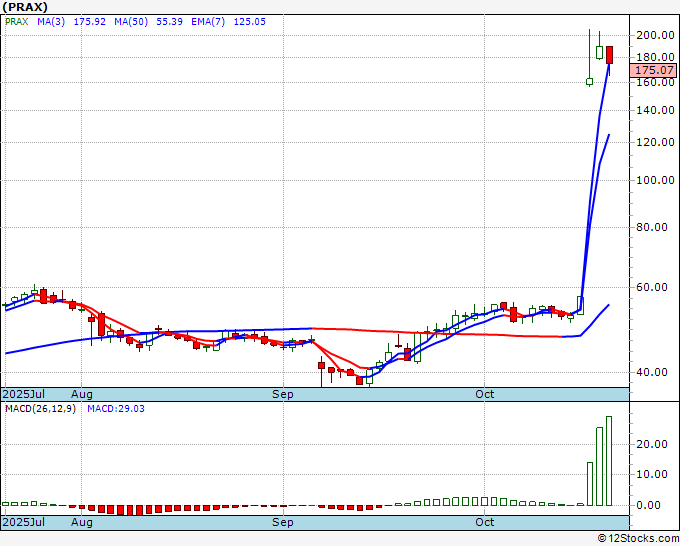This screenshot has width=680, height=546.
Task: Click the 140.00 price axis label
Action: [655, 111]
